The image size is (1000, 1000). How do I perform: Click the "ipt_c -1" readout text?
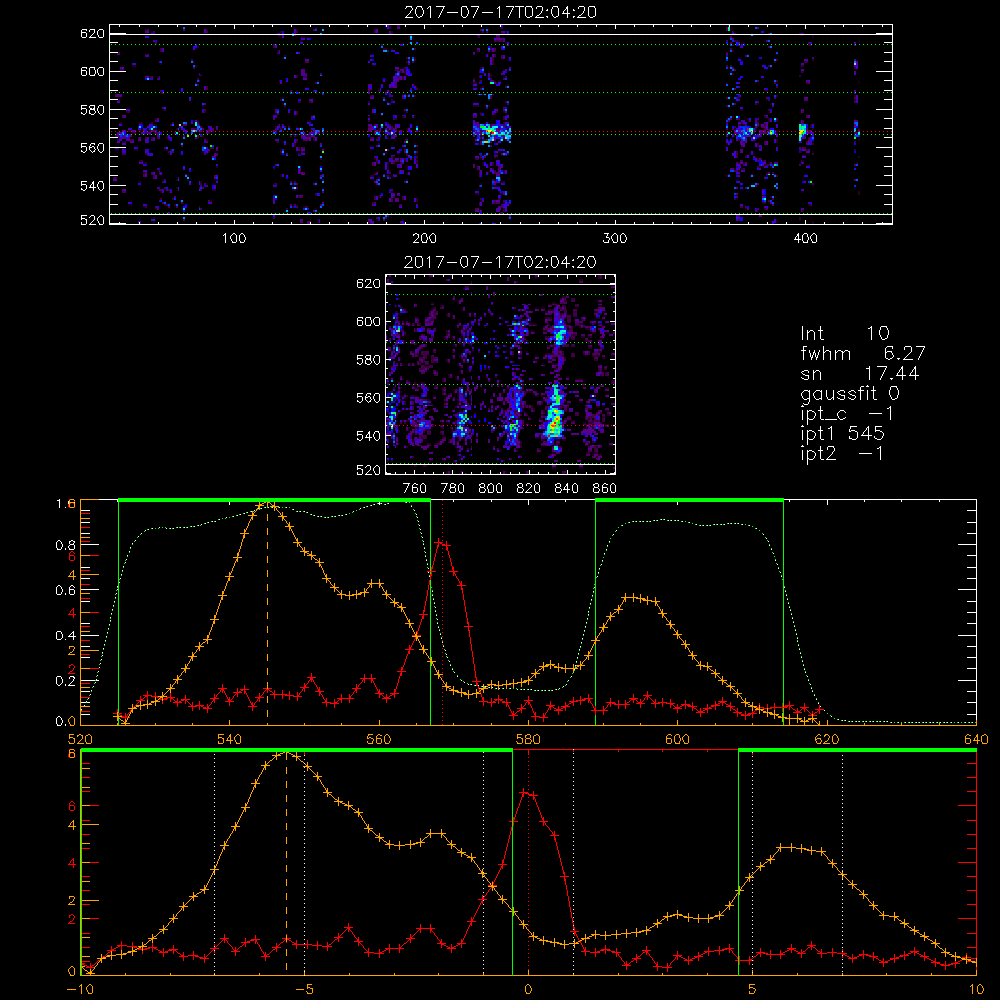point(847,414)
